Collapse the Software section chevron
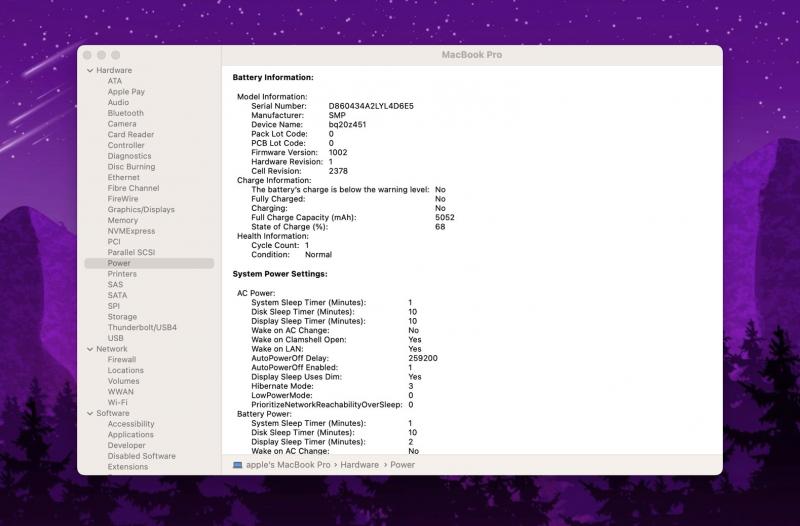 click(90, 413)
